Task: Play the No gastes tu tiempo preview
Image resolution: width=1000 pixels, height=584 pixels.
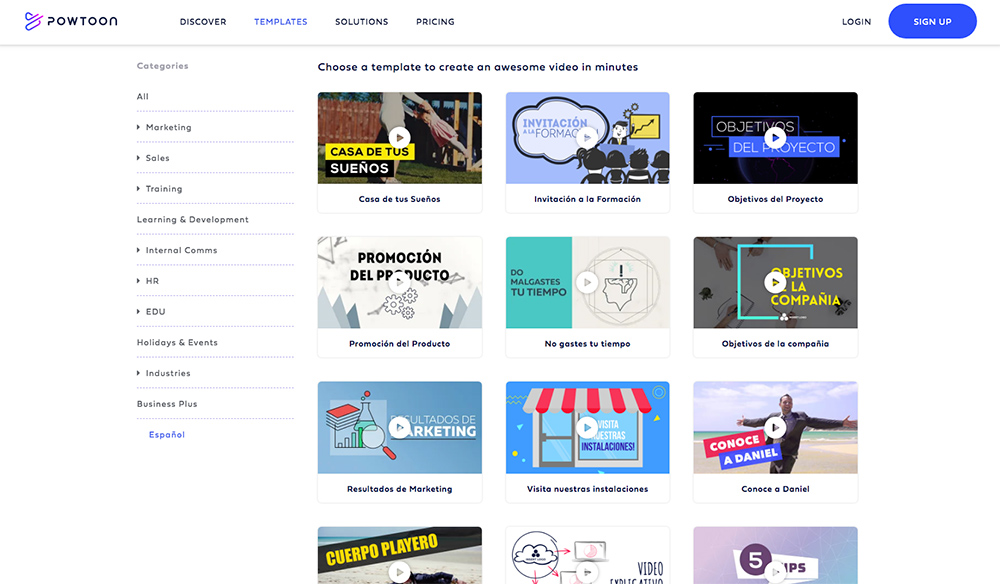Action: (x=587, y=282)
